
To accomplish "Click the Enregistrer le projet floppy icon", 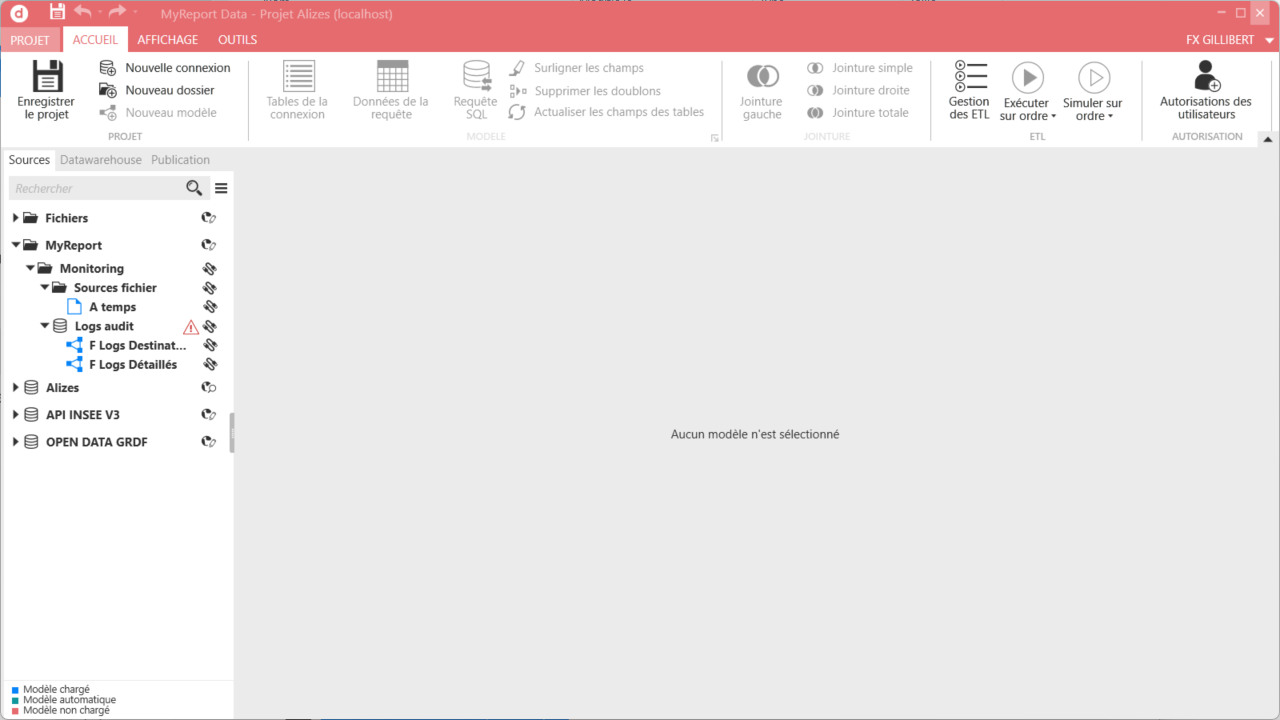I will coord(47,77).
